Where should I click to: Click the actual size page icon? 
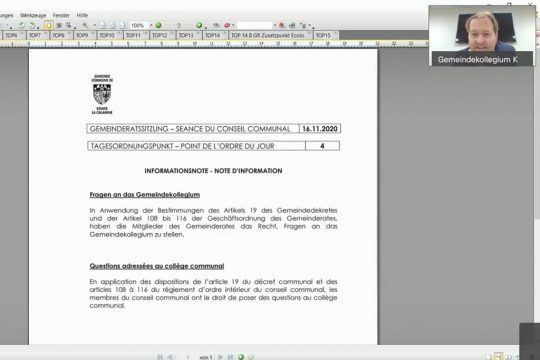[x=103, y=25]
